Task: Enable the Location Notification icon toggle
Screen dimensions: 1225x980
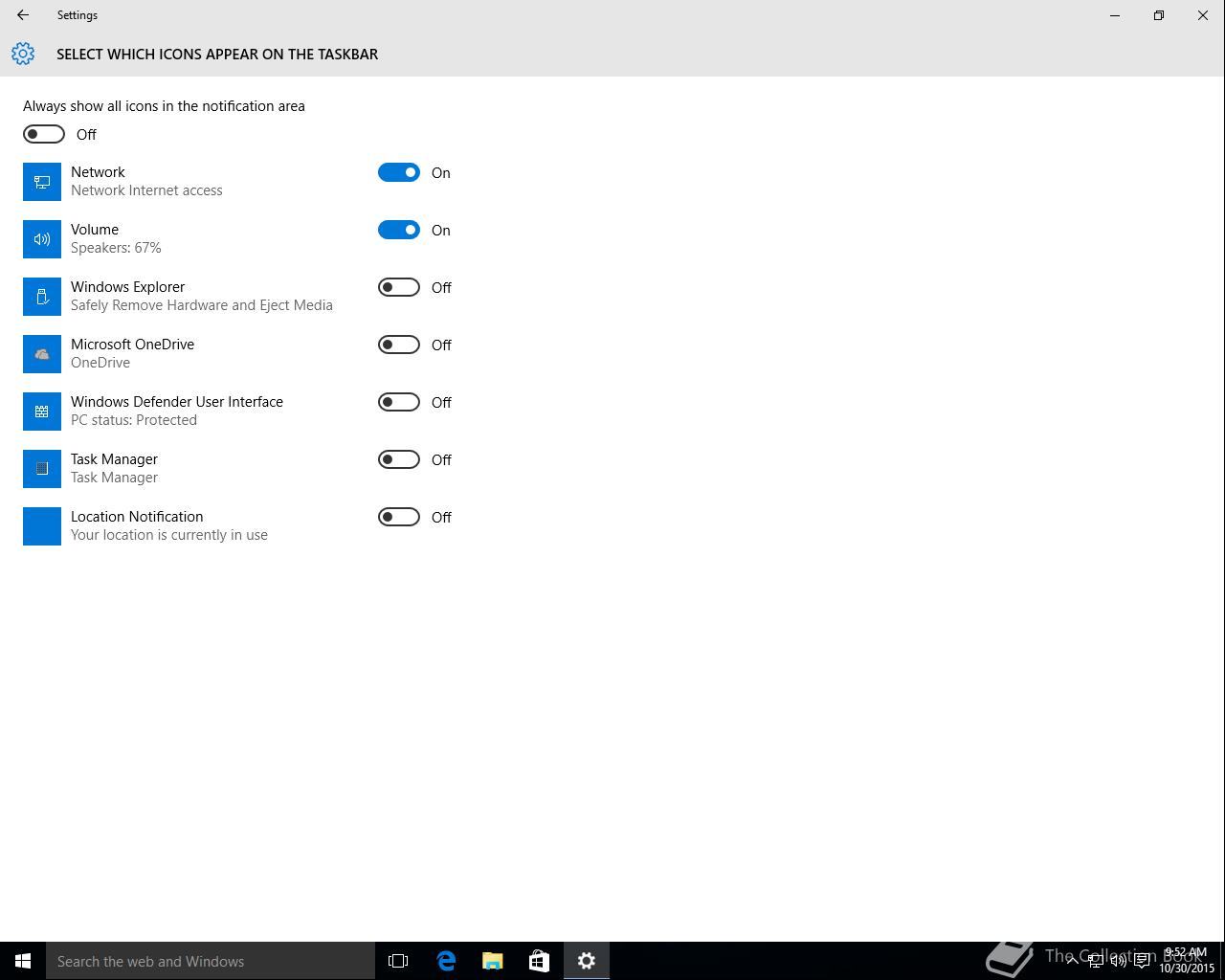Action: (399, 517)
